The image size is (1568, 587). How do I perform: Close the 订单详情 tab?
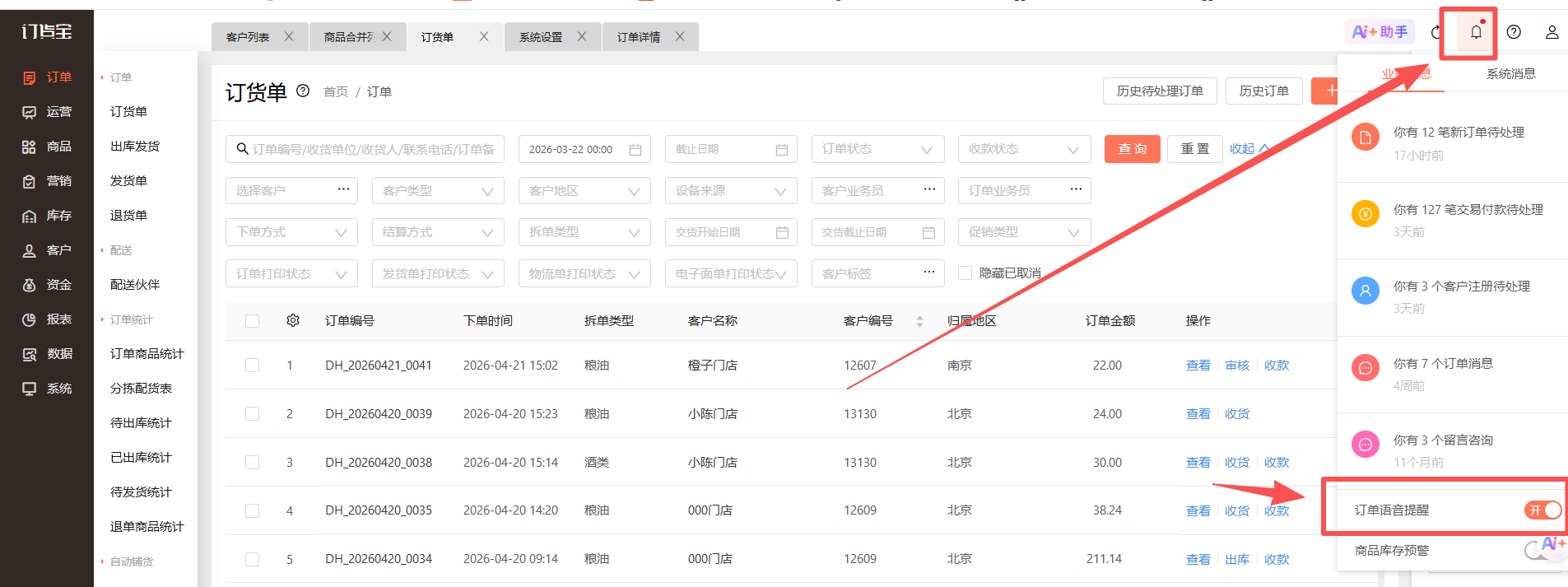click(x=680, y=36)
